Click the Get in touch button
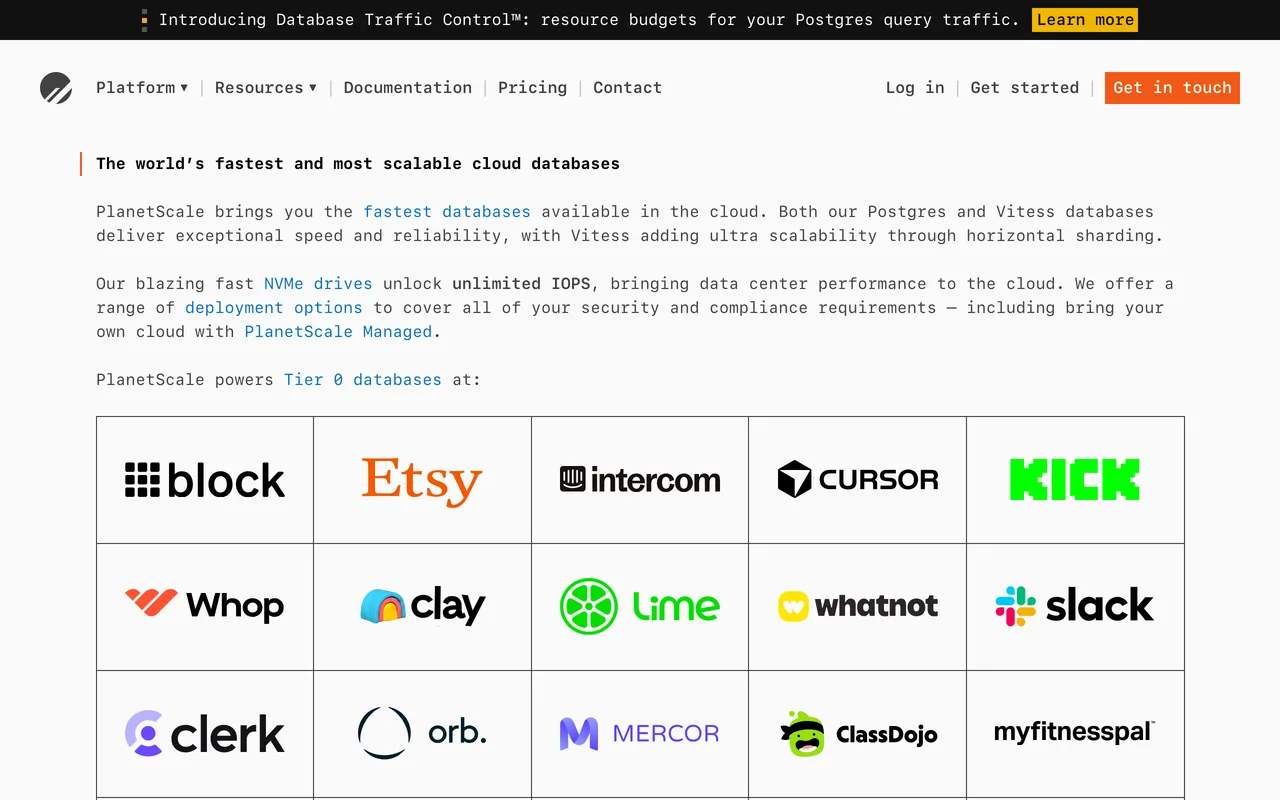Viewport: 1280px width, 800px height. click(1172, 88)
